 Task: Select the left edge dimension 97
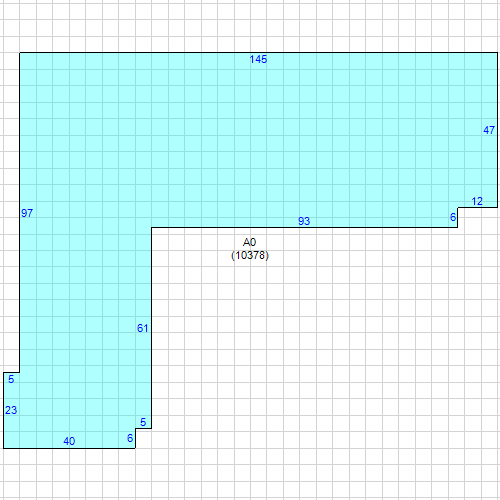[x=27, y=213]
